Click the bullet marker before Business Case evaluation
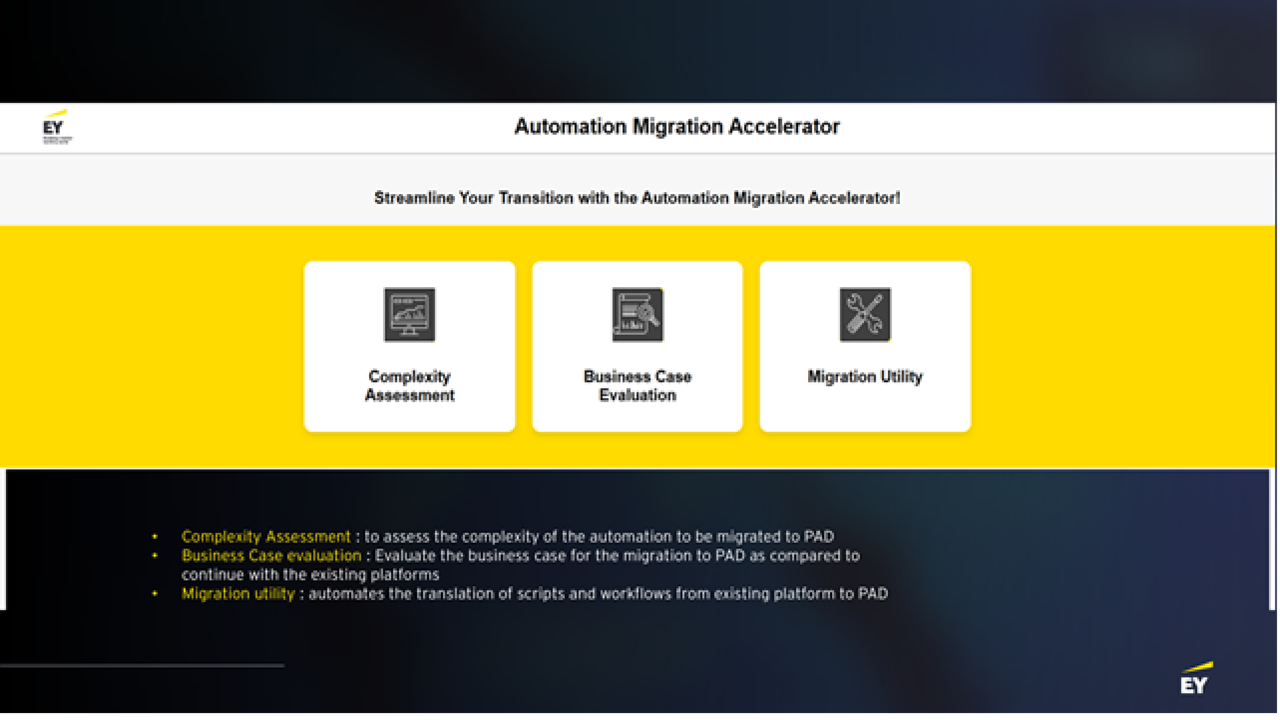The height and width of the screenshot is (720, 1280). 155,556
